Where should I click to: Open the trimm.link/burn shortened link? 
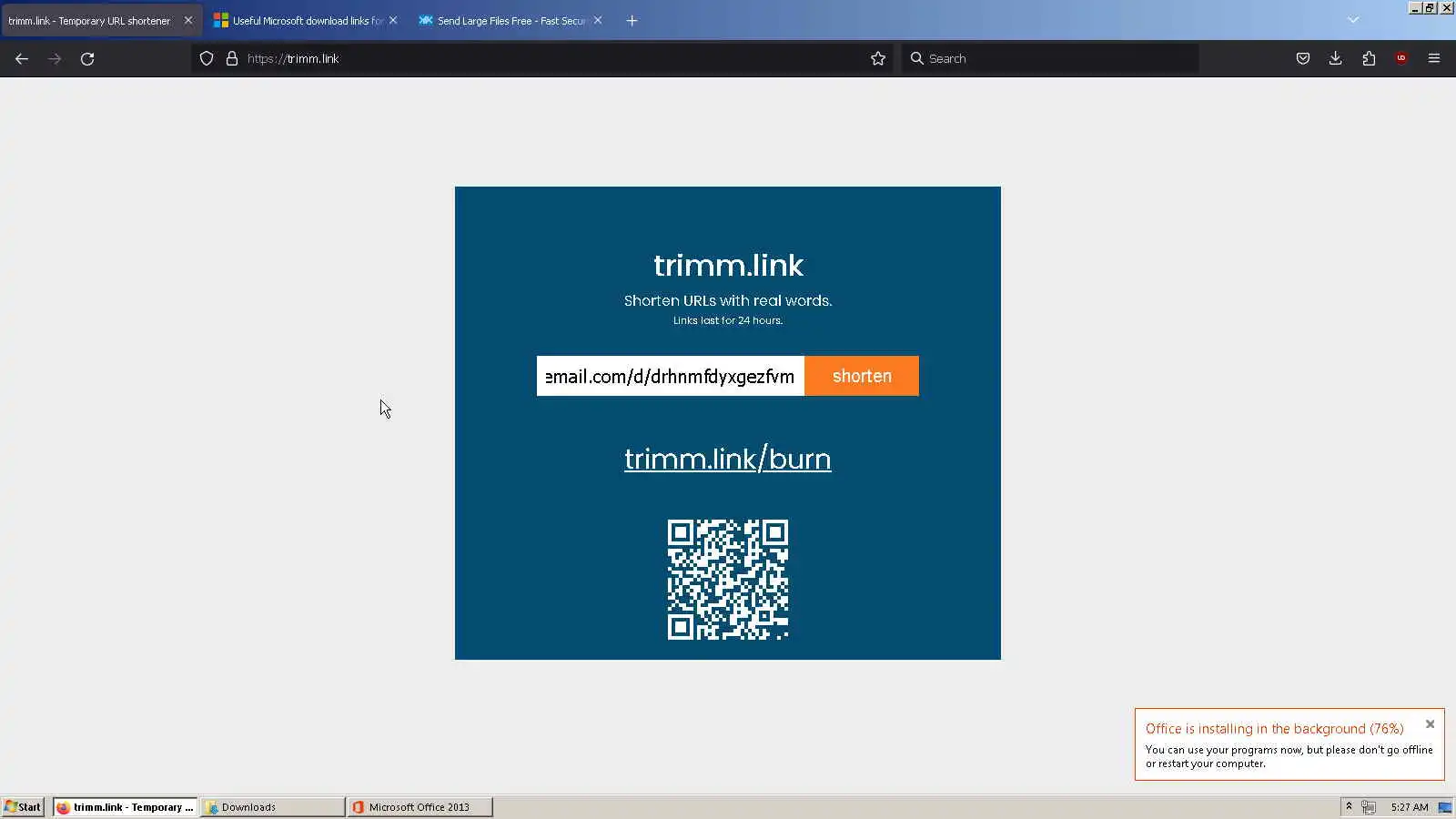click(728, 459)
